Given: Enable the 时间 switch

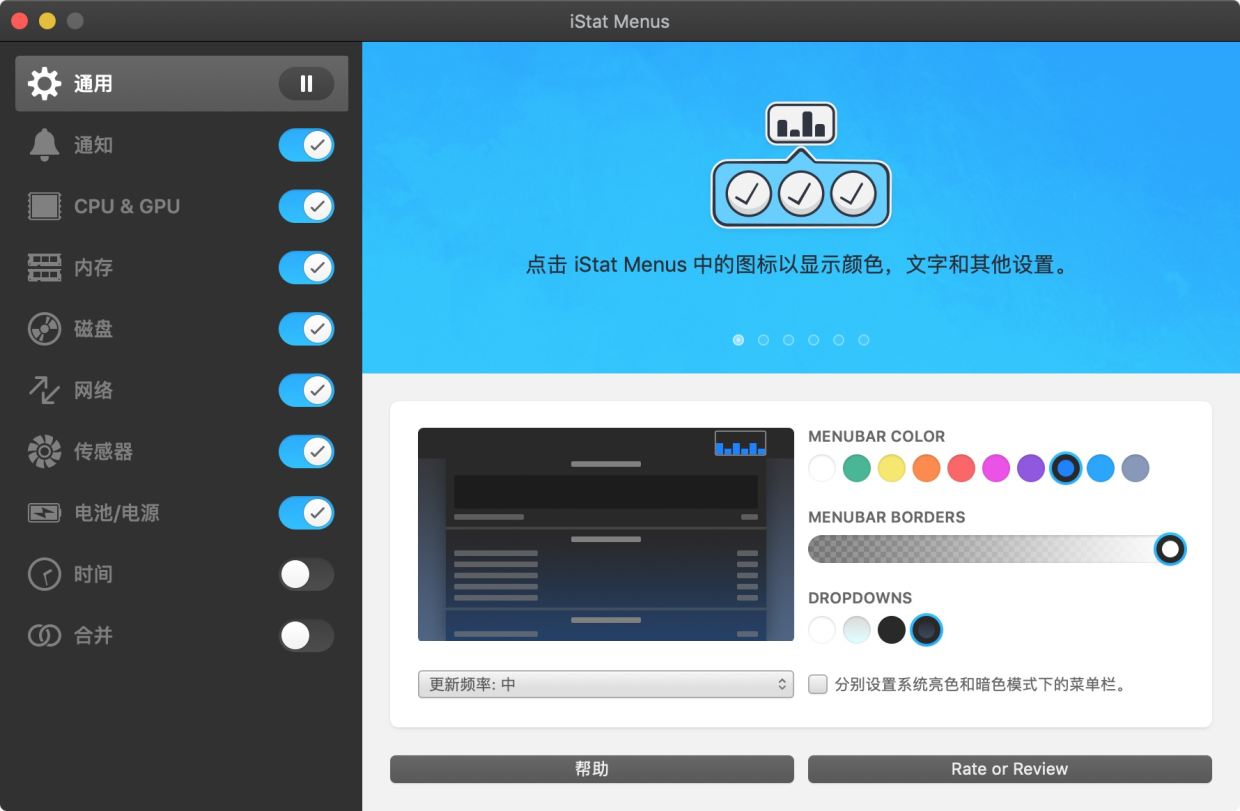Looking at the screenshot, I should pyautogui.click(x=306, y=574).
